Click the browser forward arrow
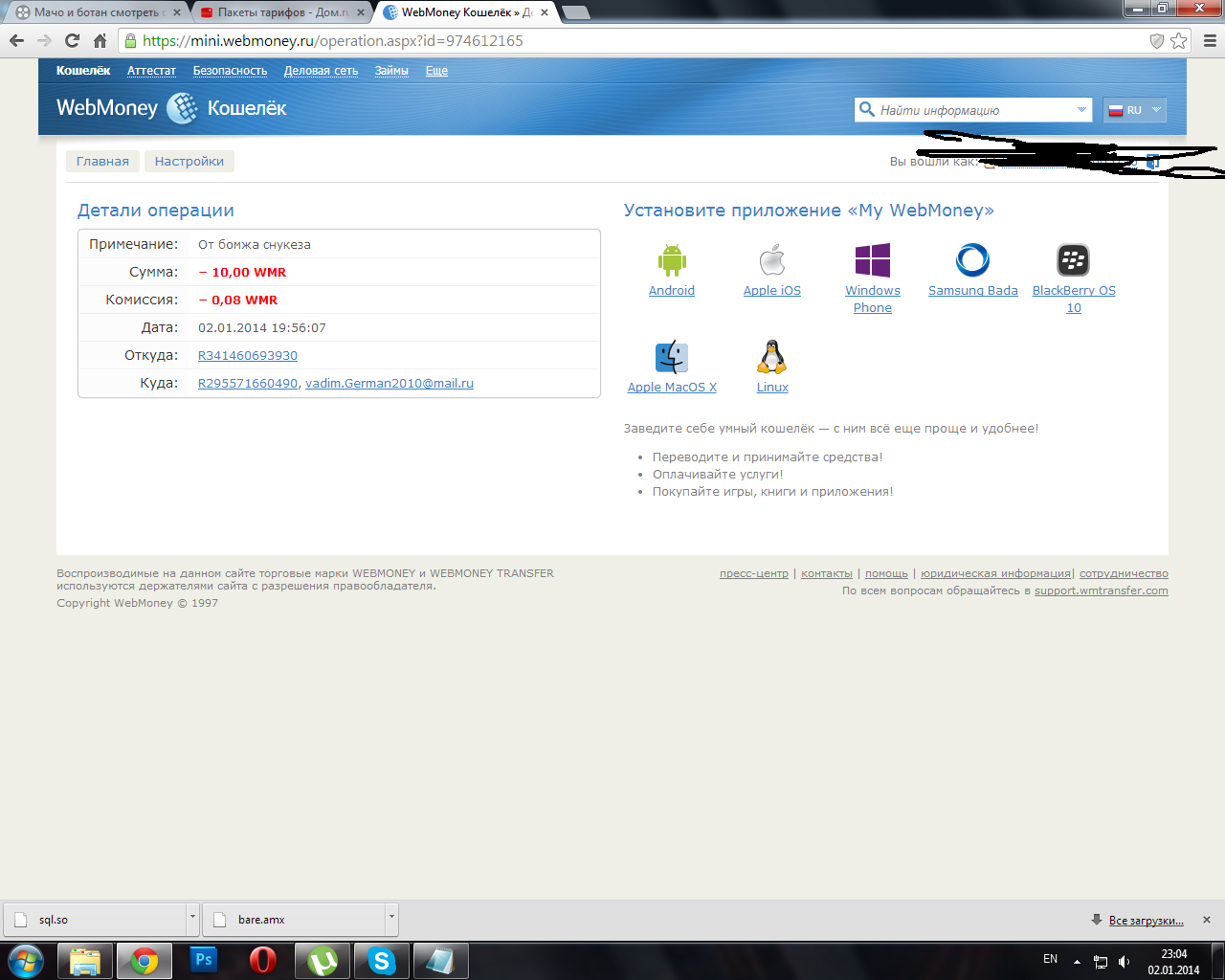Viewport: 1225px width, 980px height. (44, 40)
